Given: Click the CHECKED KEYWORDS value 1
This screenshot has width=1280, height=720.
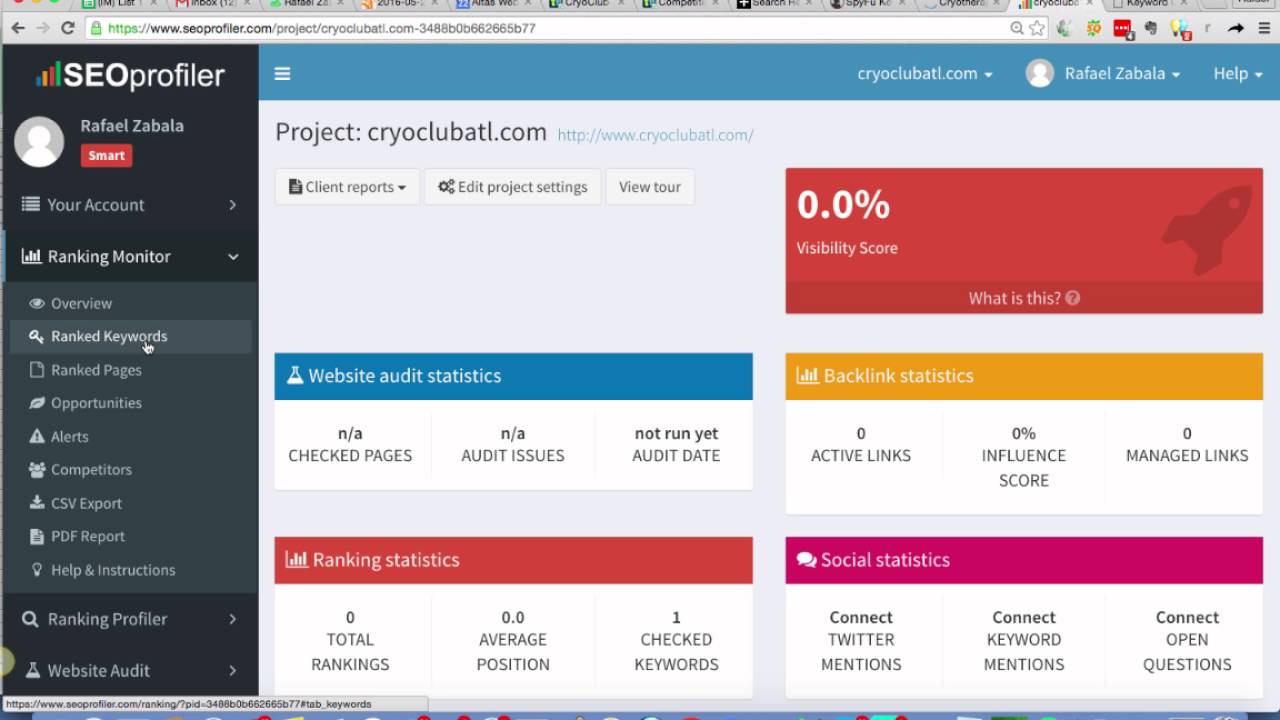Looking at the screenshot, I should coord(676,617).
